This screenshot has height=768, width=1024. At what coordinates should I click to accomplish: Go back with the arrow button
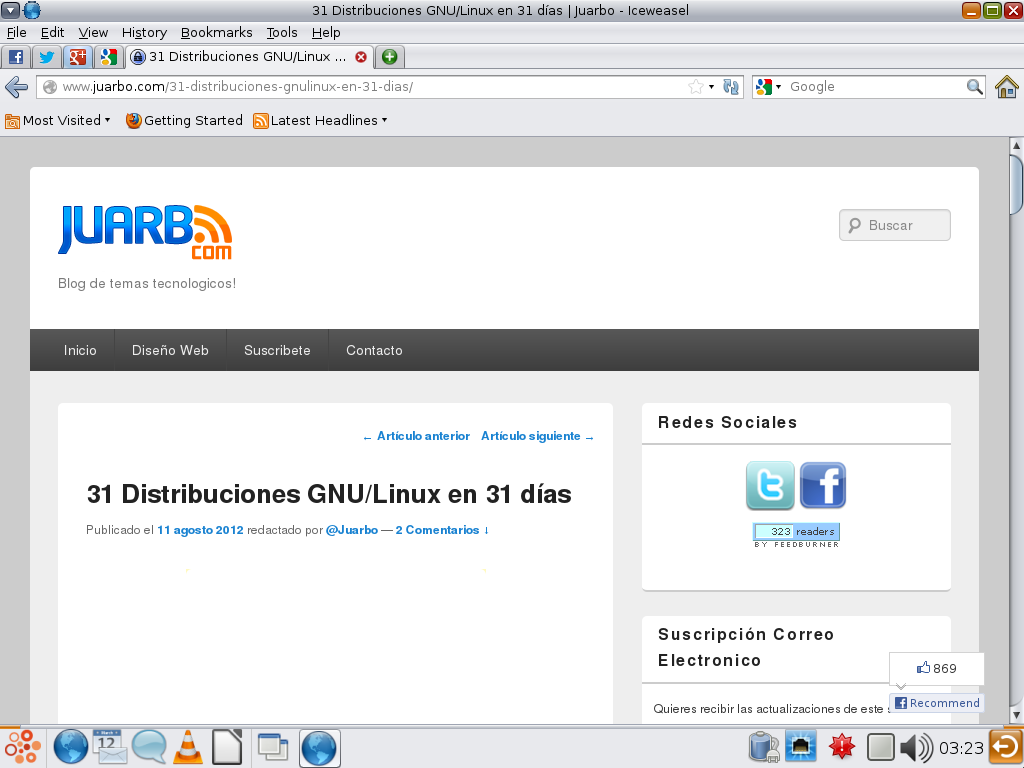pos(16,86)
